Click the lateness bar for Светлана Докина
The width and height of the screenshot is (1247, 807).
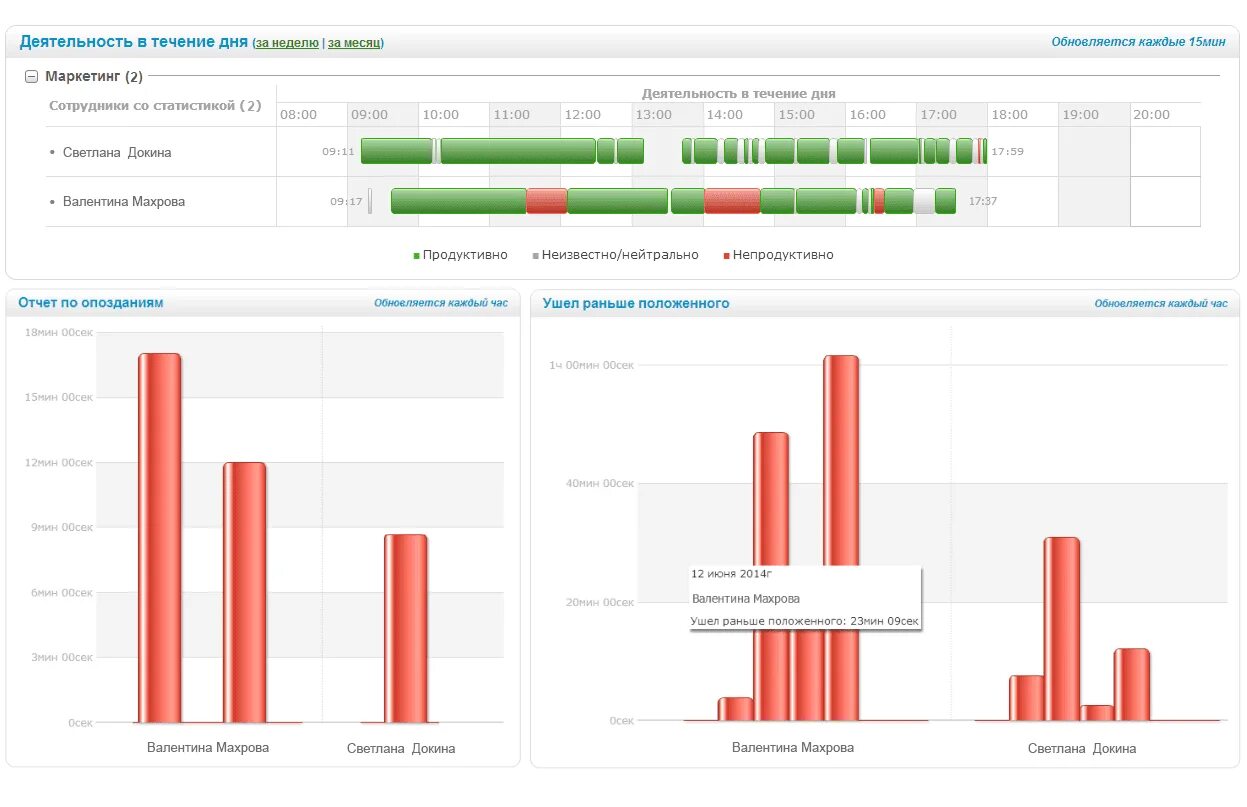pos(405,628)
